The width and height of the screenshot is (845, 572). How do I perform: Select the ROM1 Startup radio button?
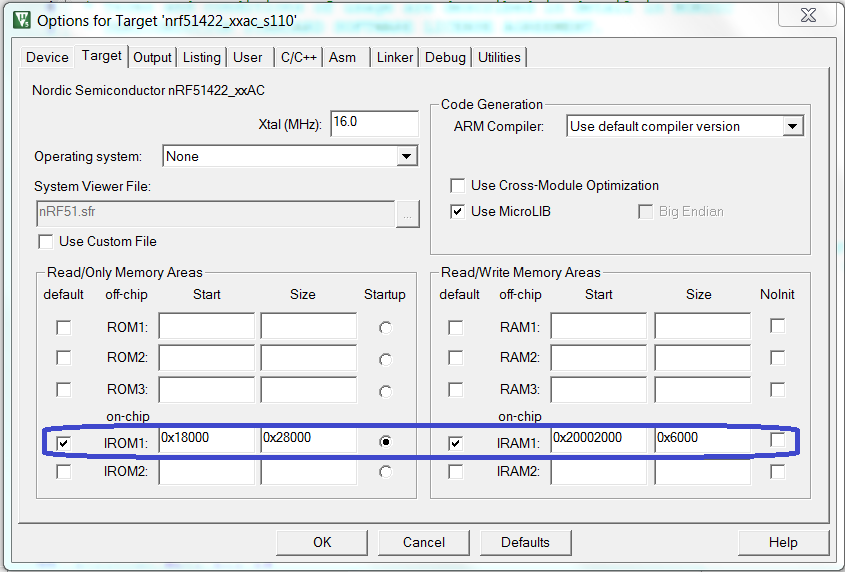click(x=385, y=327)
